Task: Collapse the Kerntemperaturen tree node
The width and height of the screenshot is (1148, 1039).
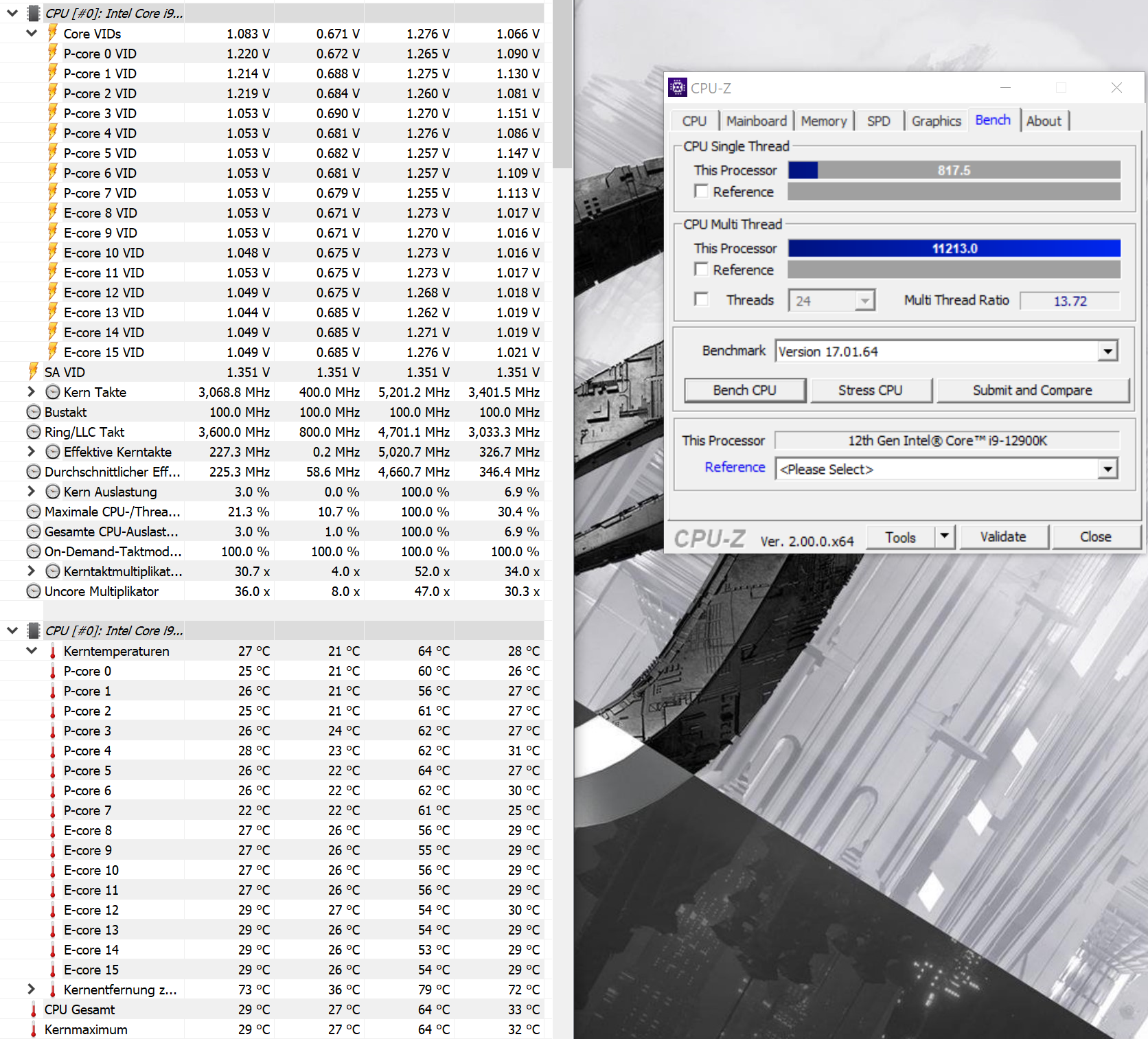Action: [x=32, y=650]
